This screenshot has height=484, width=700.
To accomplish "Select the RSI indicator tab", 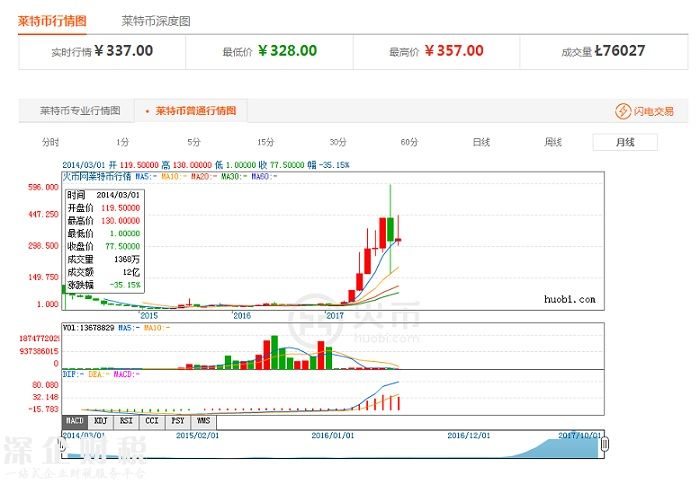I will pos(126,421).
